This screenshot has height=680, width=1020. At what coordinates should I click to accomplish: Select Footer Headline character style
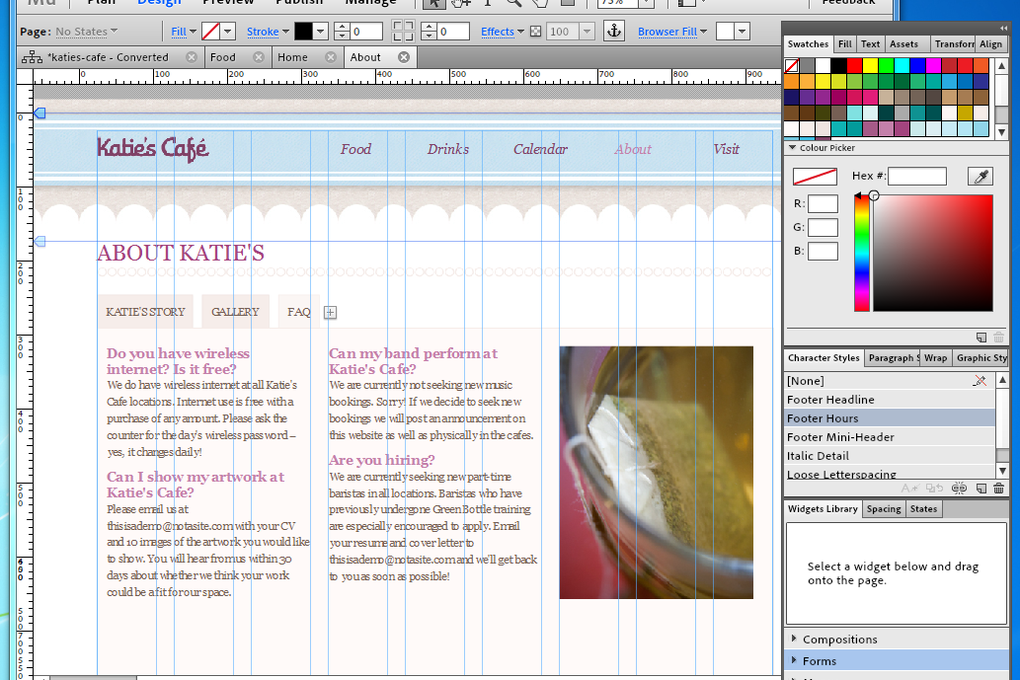coord(889,400)
